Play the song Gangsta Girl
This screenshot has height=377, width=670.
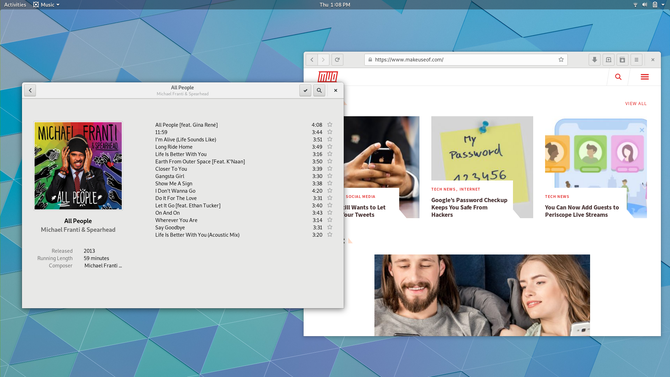point(170,176)
